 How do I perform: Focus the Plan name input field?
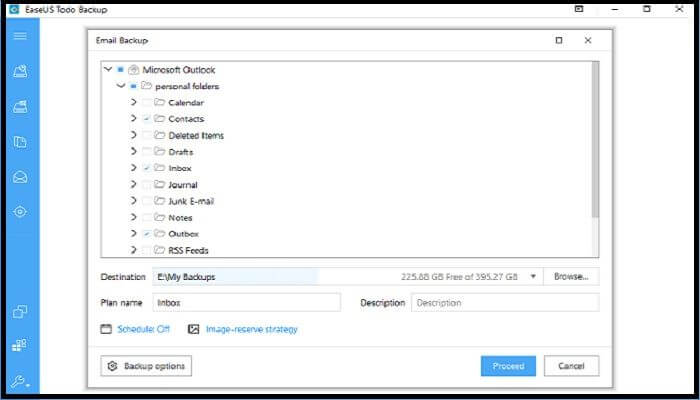point(246,303)
